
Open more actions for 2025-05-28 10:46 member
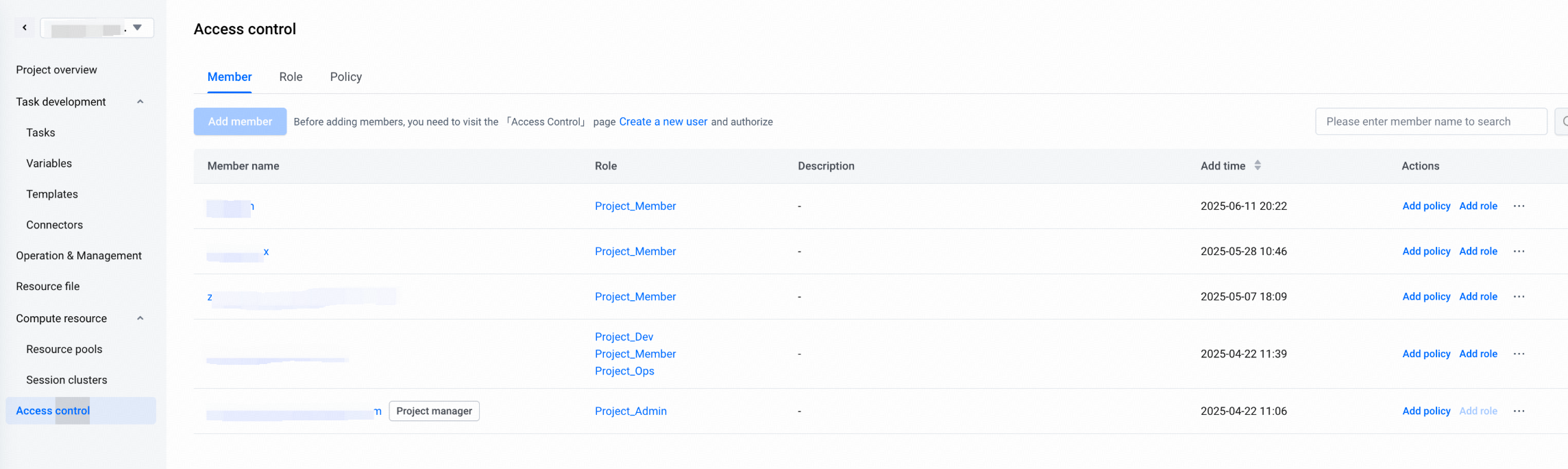click(1519, 251)
